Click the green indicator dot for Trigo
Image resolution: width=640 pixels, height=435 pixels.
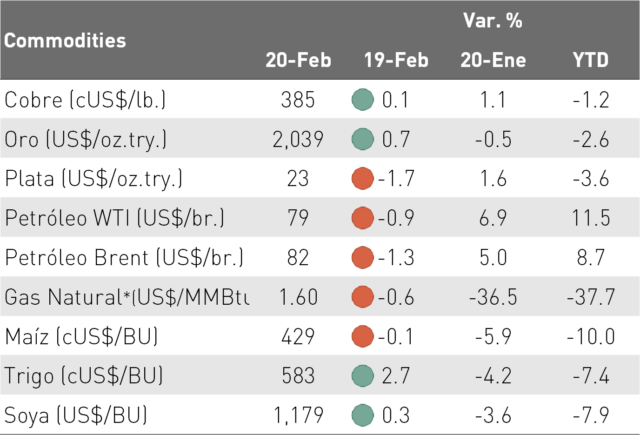pos(362,376)
